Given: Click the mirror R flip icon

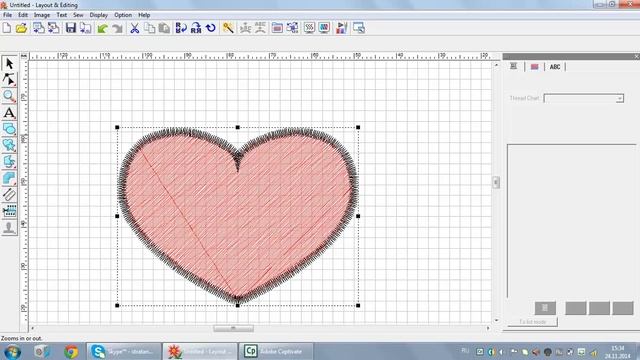Looking at the screenshot, I should tap(181, 28).
